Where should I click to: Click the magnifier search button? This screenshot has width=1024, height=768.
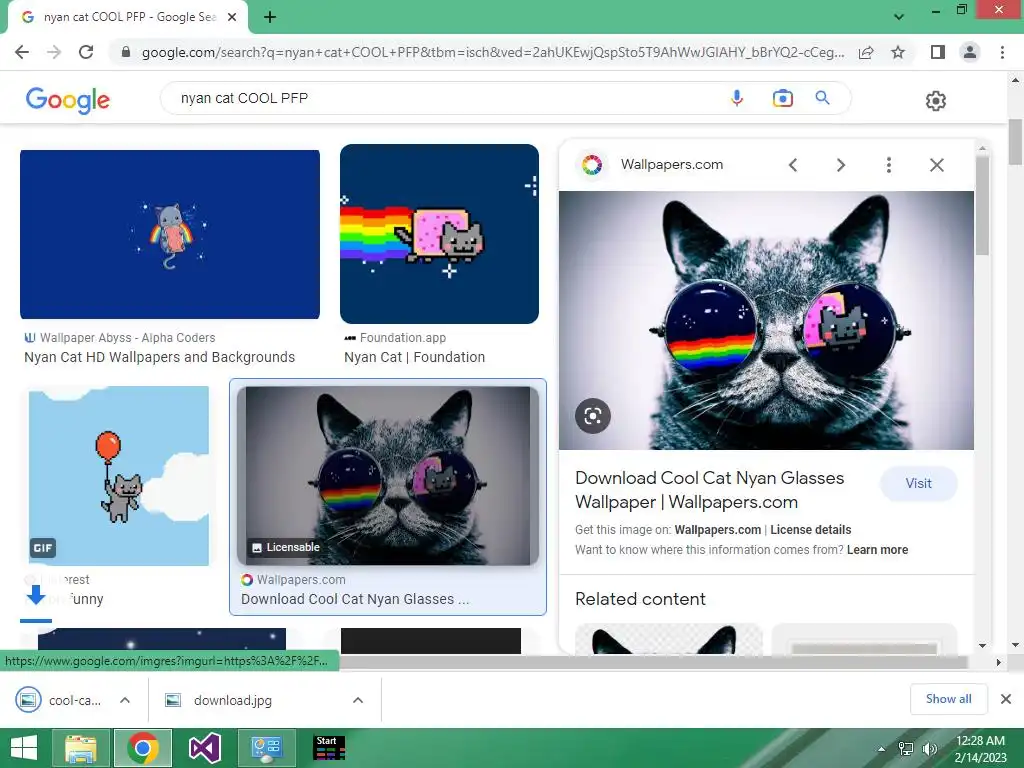coord(823,98)
